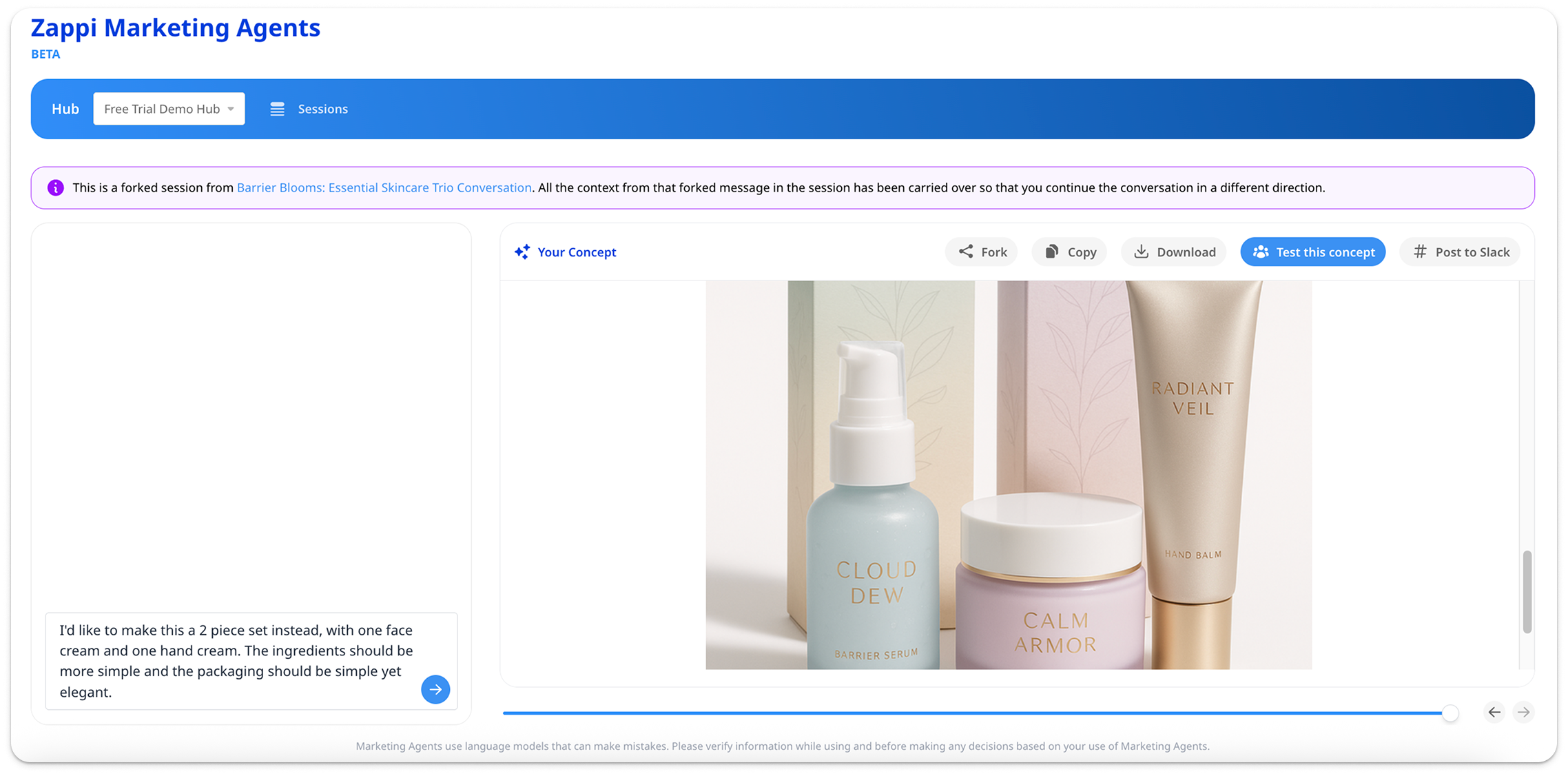Click the Sessions list icon
This screenshot has width=1568, height=776.
click(277, 109)
